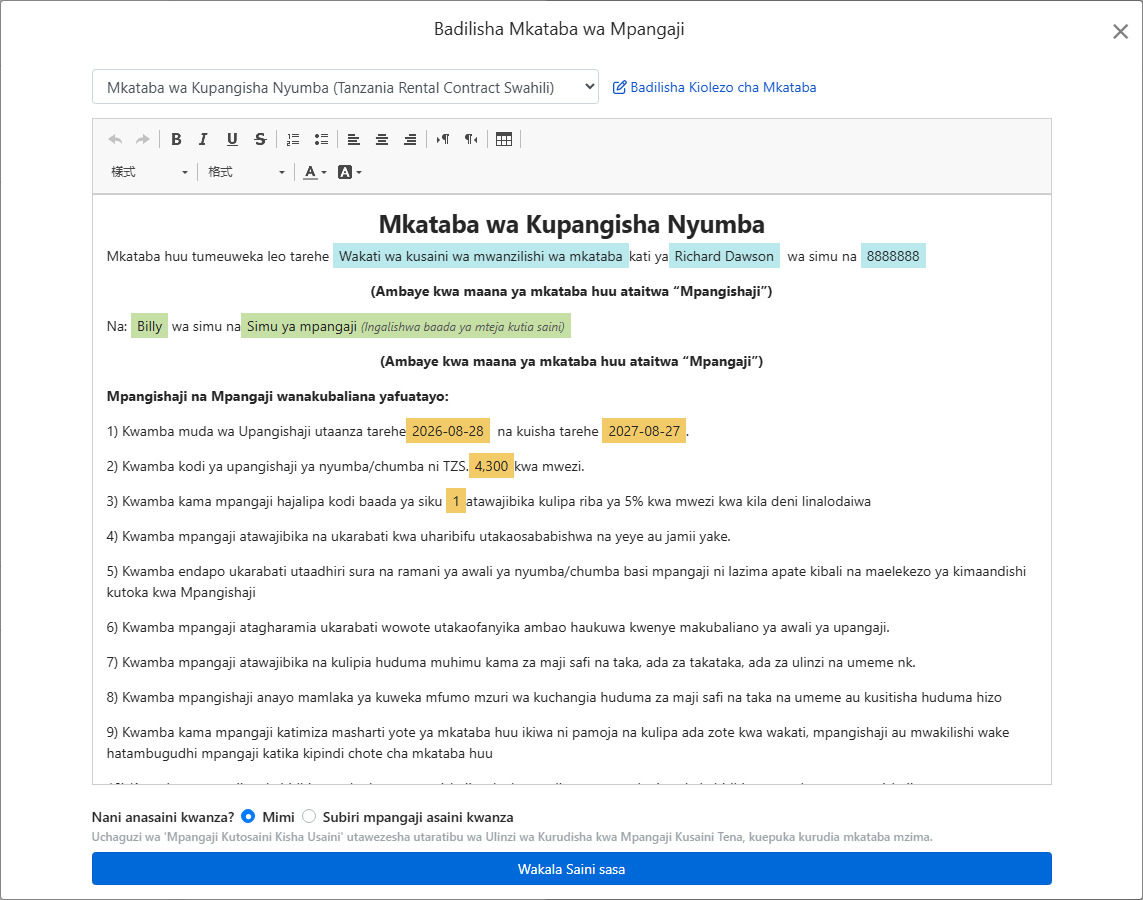Click the Richard Dawson landlord field
Screen dimensions: 1143x900
tap(724, 256)
